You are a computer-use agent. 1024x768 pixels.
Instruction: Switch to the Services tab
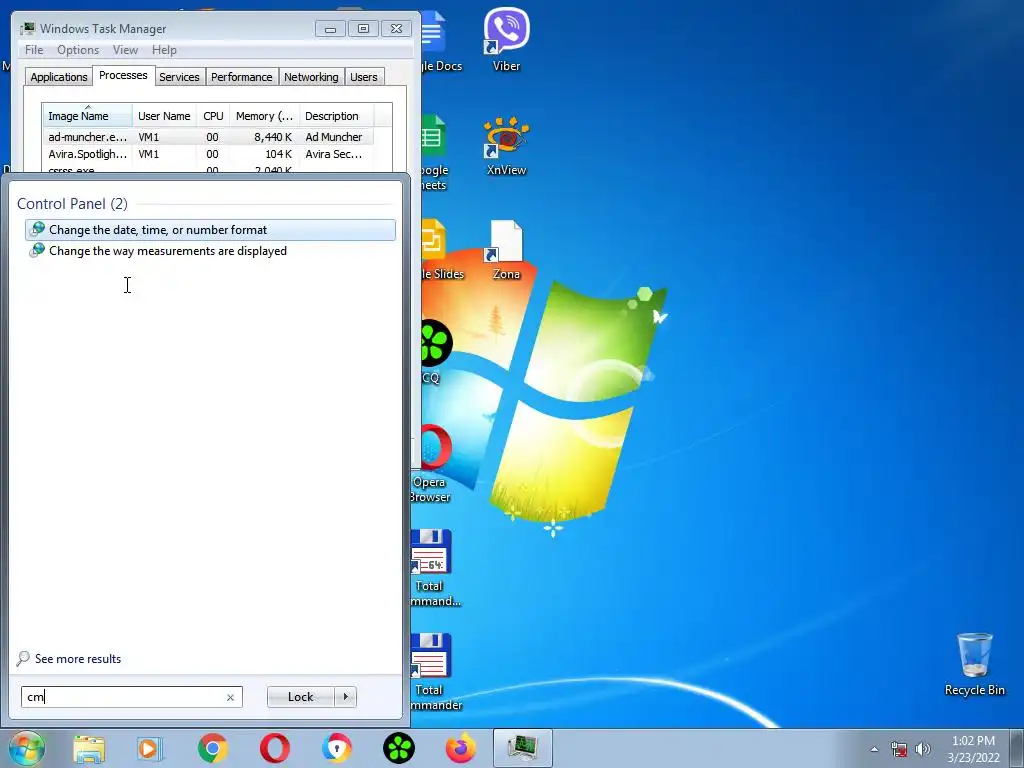(179, 77)
